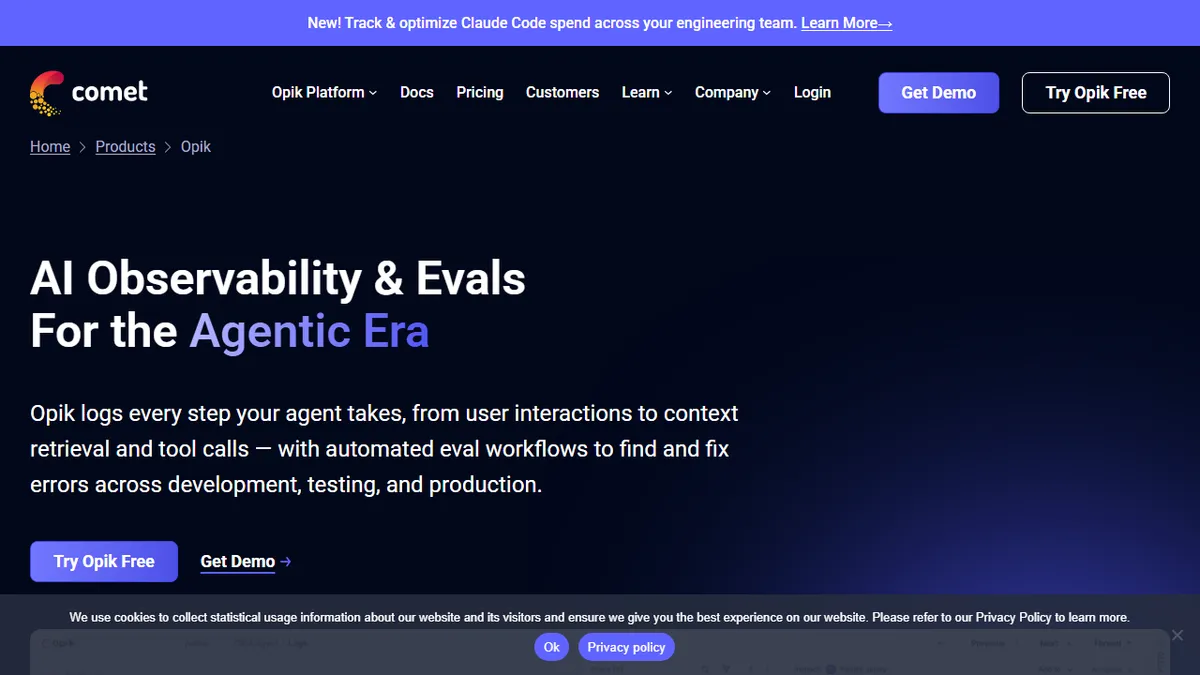1200x675 pixels.
Task: Expand the Learn dropdown menu
Action: (x=647, y=92)
